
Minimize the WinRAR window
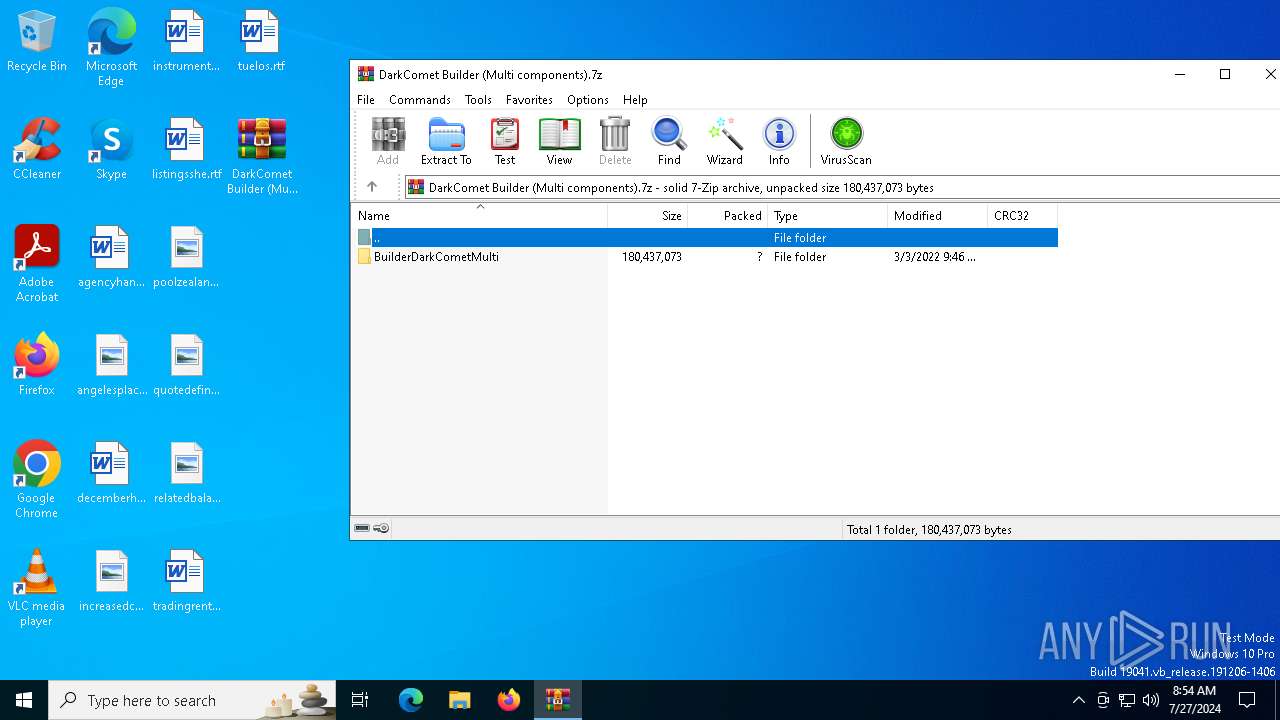coord(1180,74)
